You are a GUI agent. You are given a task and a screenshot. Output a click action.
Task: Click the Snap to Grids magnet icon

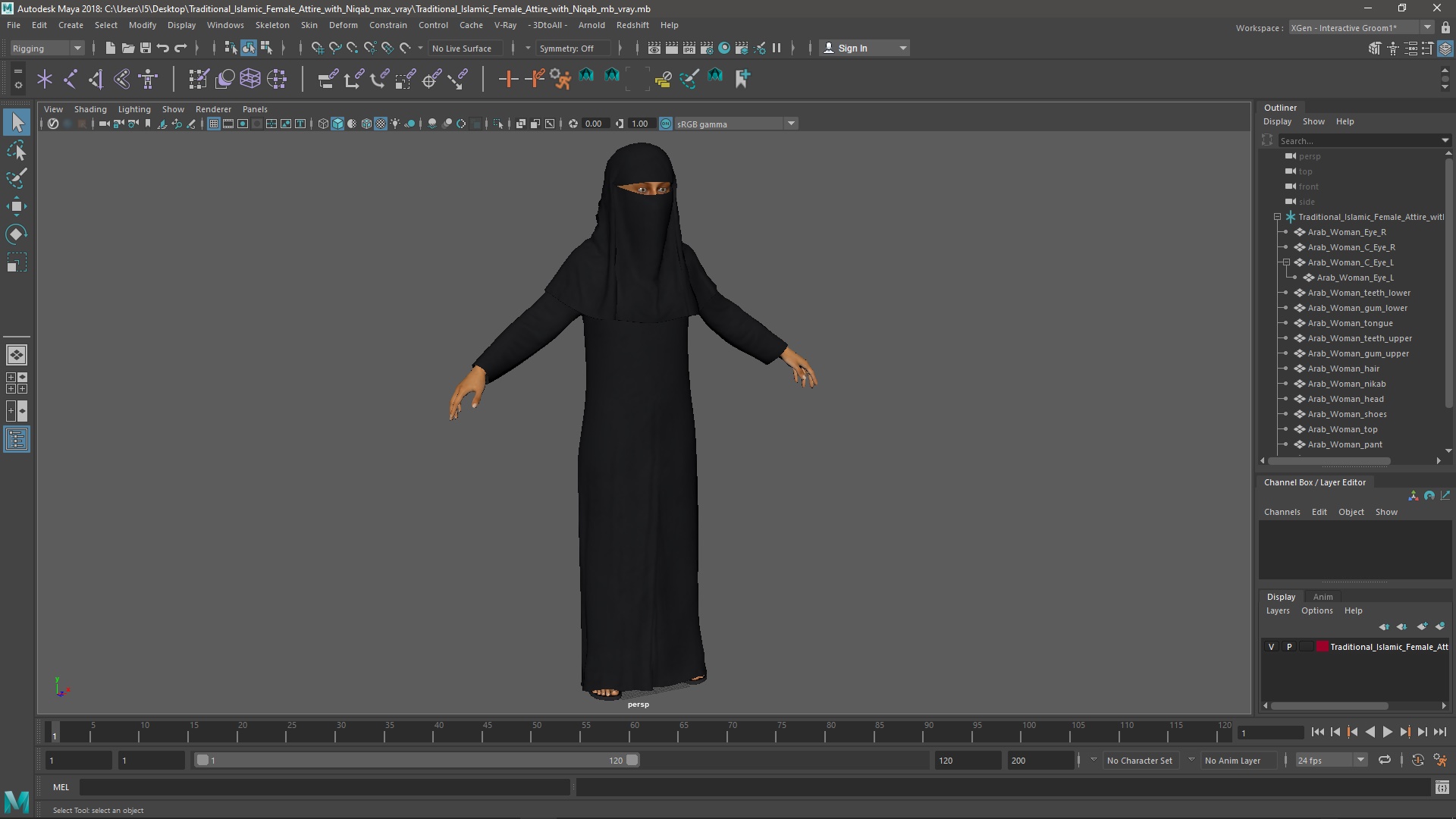pos(317,48)
